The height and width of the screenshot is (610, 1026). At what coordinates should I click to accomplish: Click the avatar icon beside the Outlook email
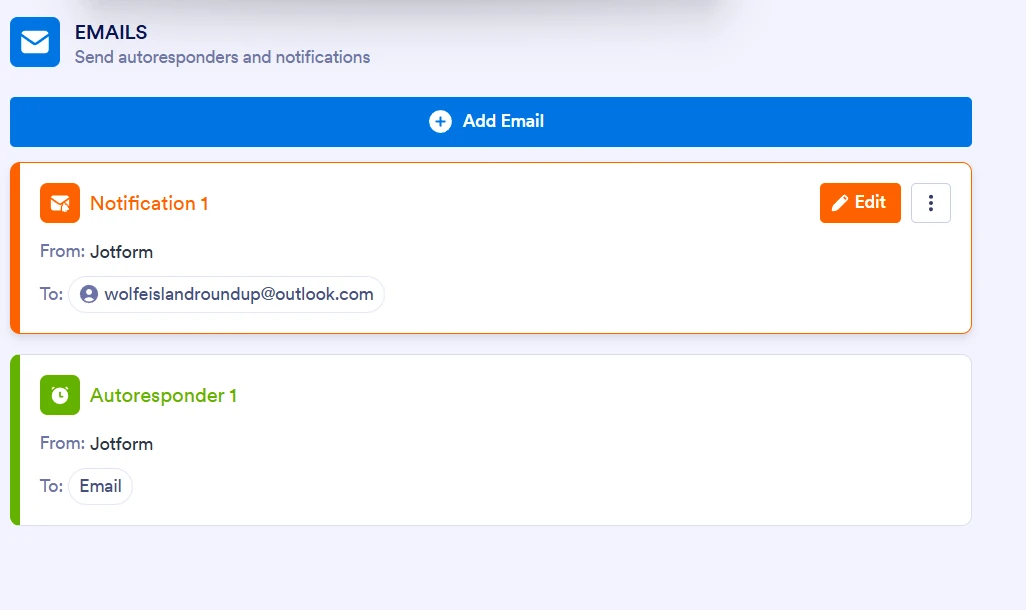pos(92,294)
